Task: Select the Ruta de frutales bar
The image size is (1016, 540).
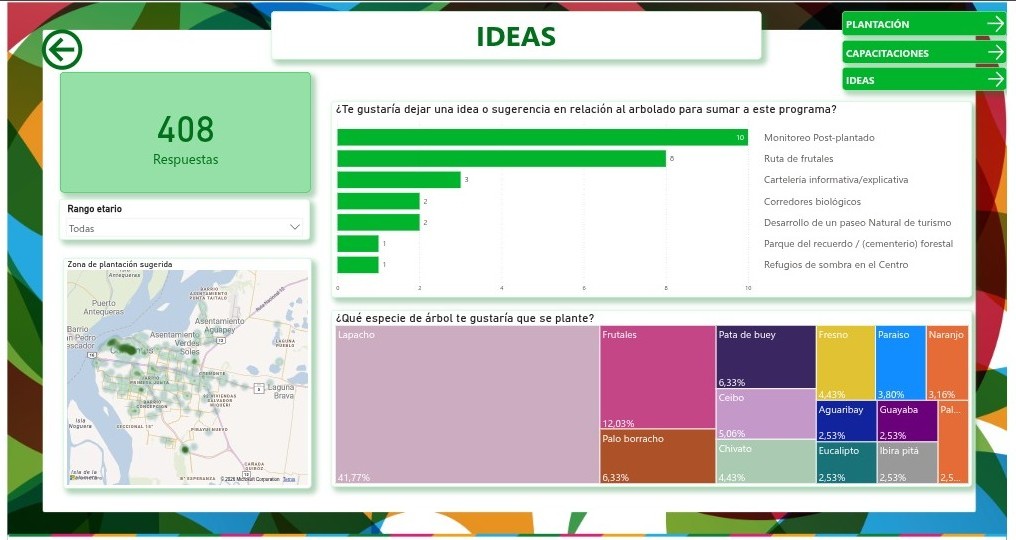Action: 502,159
